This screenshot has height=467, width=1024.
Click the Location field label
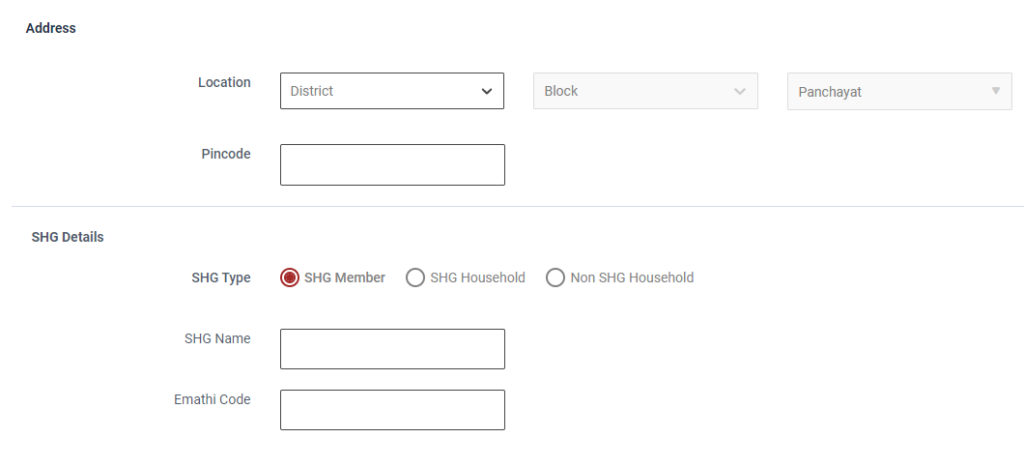224,83
